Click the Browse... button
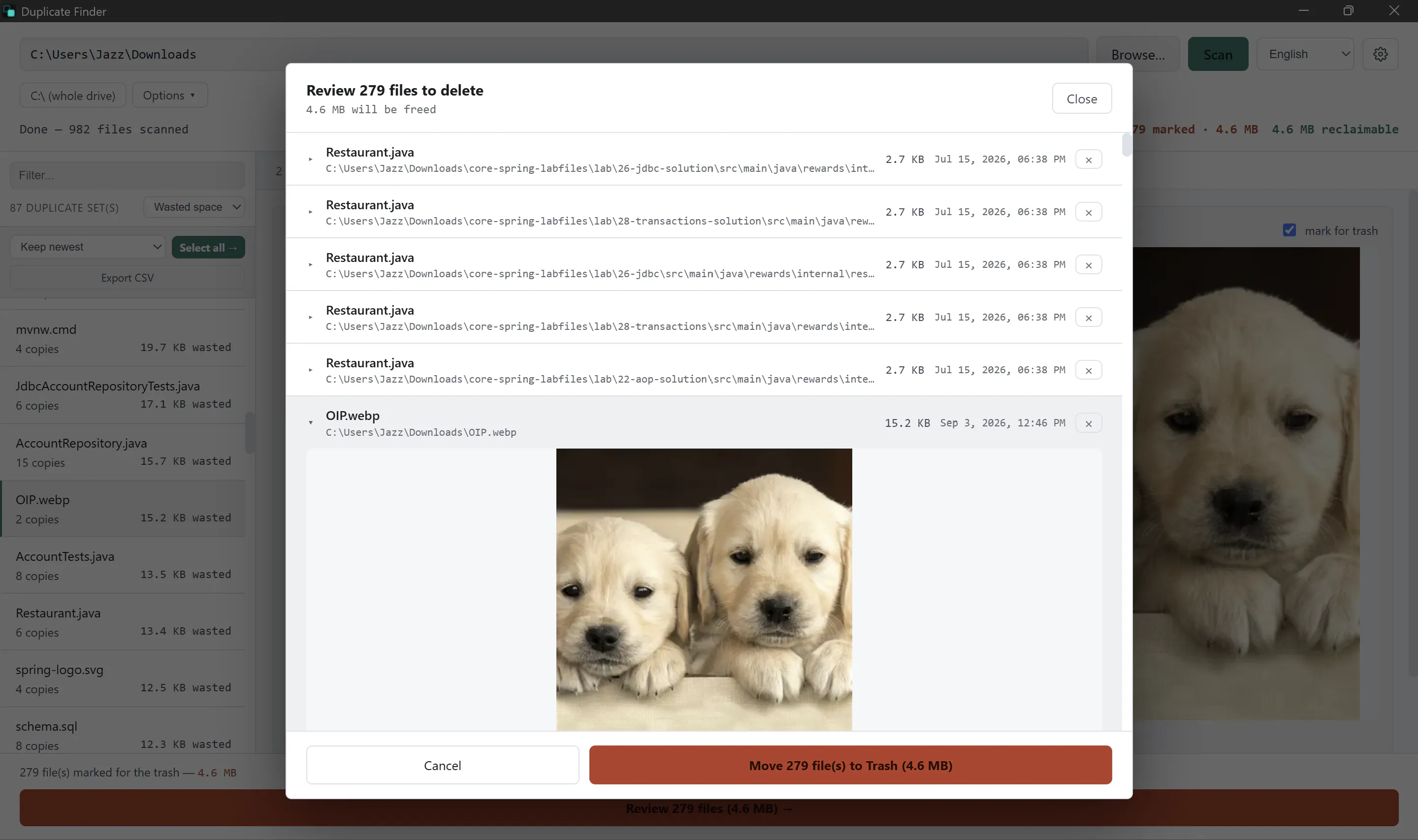The height and width of the screenshot is (840, 1418). coord(1138,54)
